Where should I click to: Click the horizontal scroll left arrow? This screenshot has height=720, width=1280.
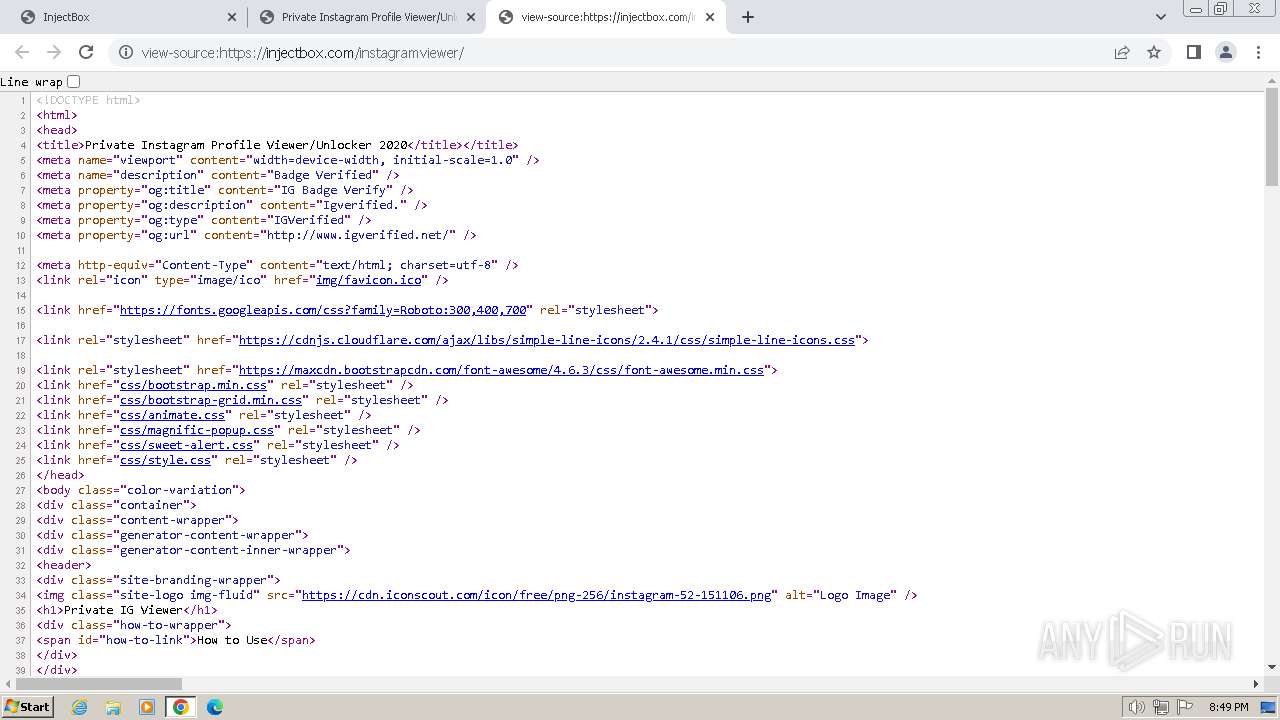(8, 684)
